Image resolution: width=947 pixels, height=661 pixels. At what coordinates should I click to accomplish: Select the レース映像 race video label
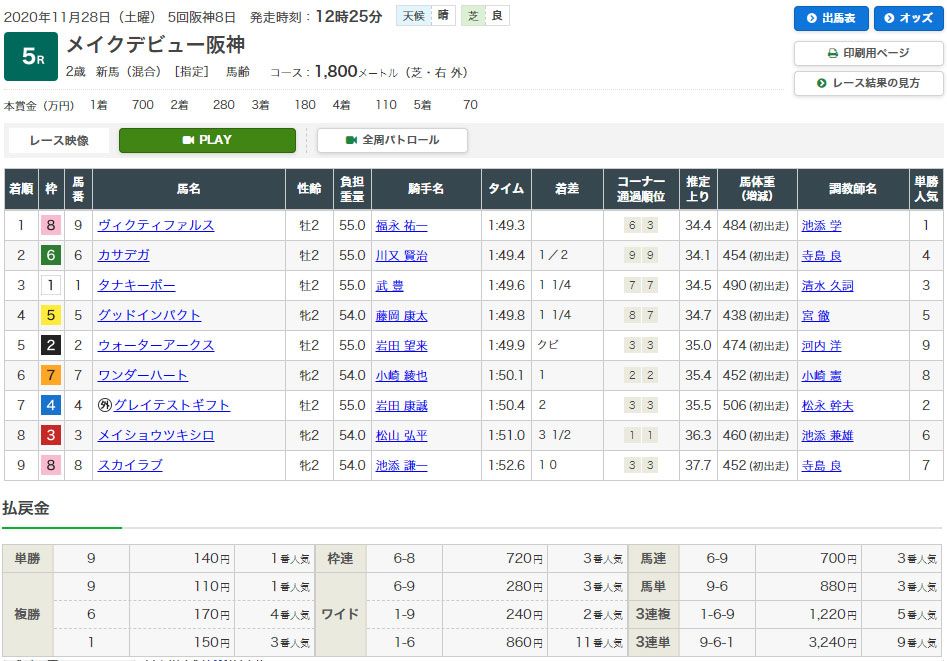[x=57, y=141]
